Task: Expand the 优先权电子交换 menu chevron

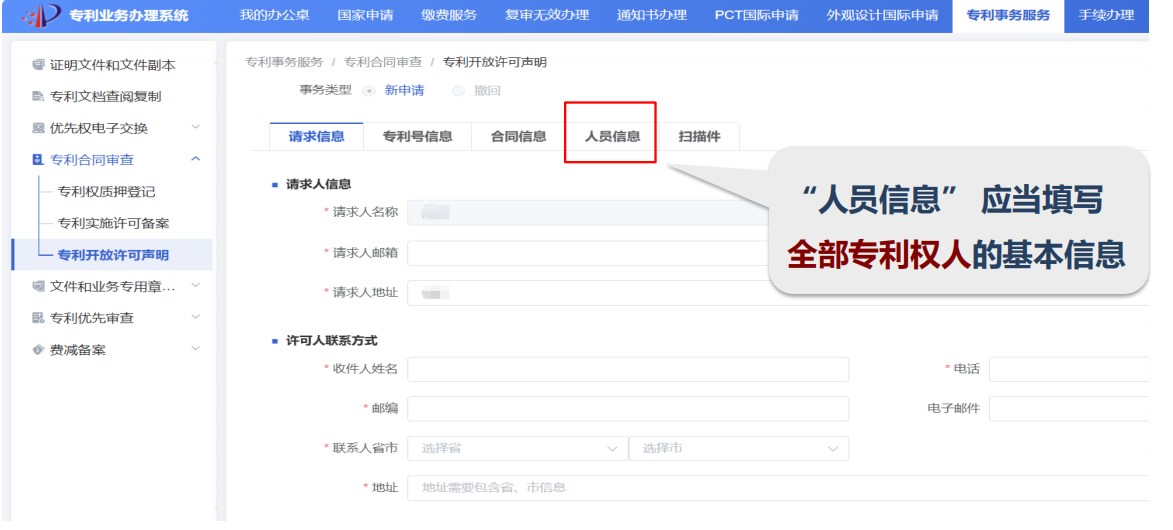Action: tap(195, 128)
